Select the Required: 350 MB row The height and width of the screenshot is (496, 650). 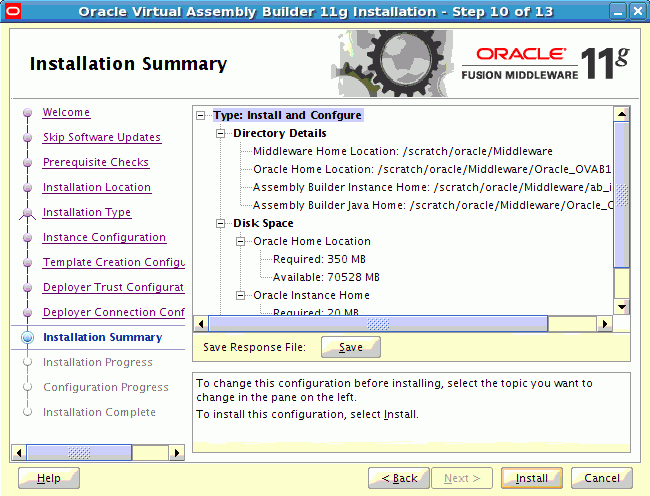point(319,259)
